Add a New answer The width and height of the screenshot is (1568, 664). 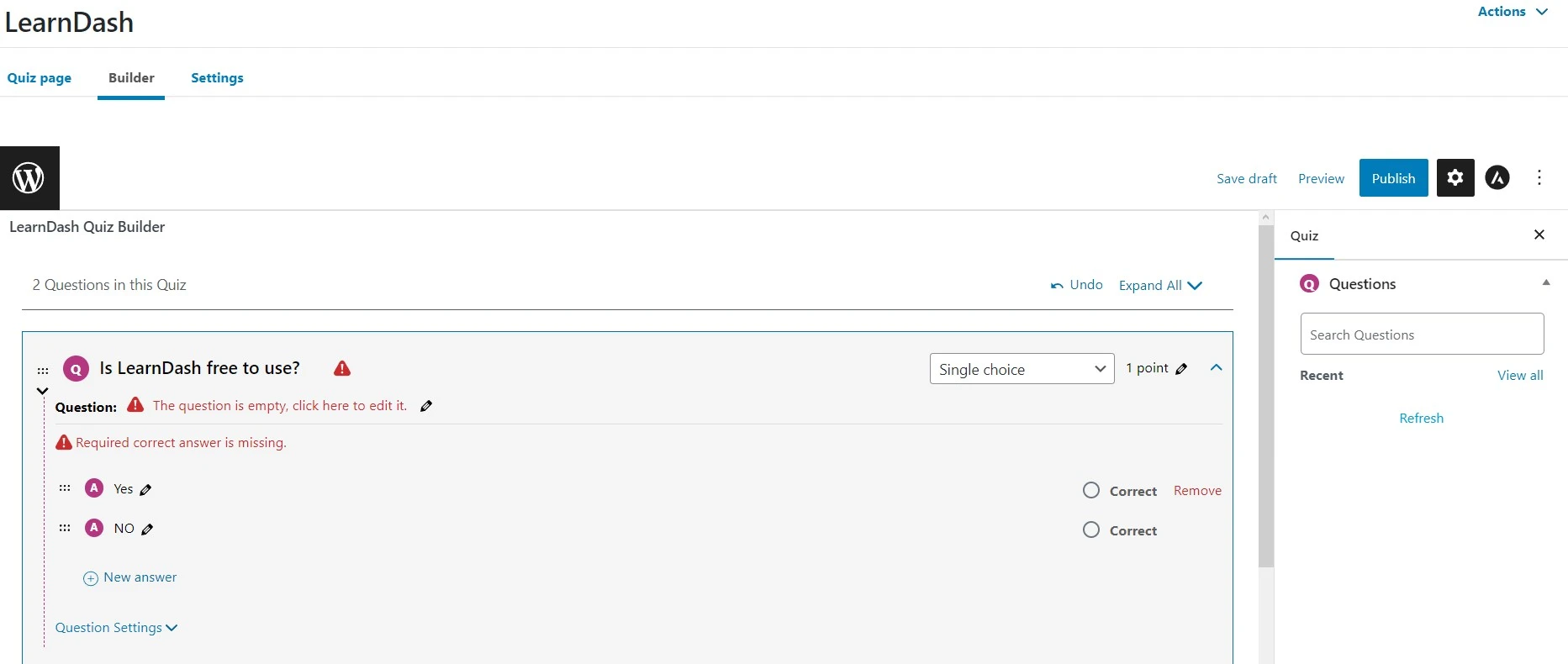pyautogui.click(x=130, y=577)
